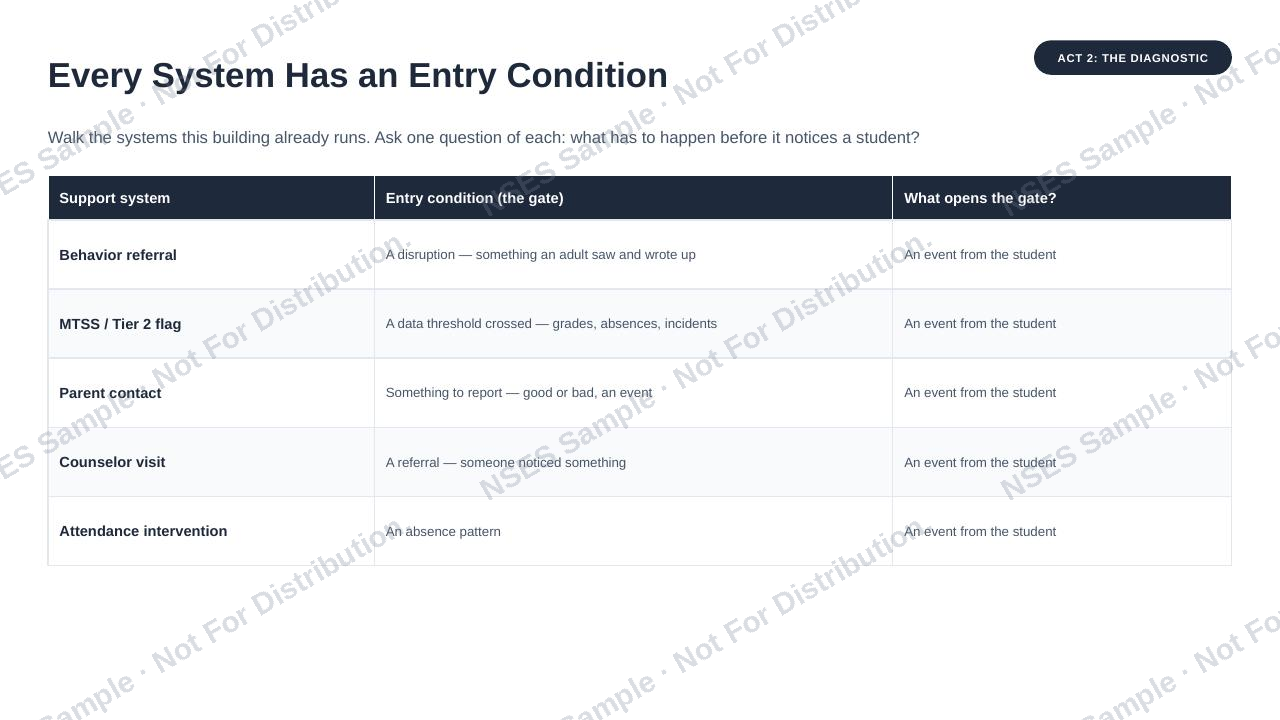
Task: Select An event from the student in MTSS row
Action: [980, 324]
